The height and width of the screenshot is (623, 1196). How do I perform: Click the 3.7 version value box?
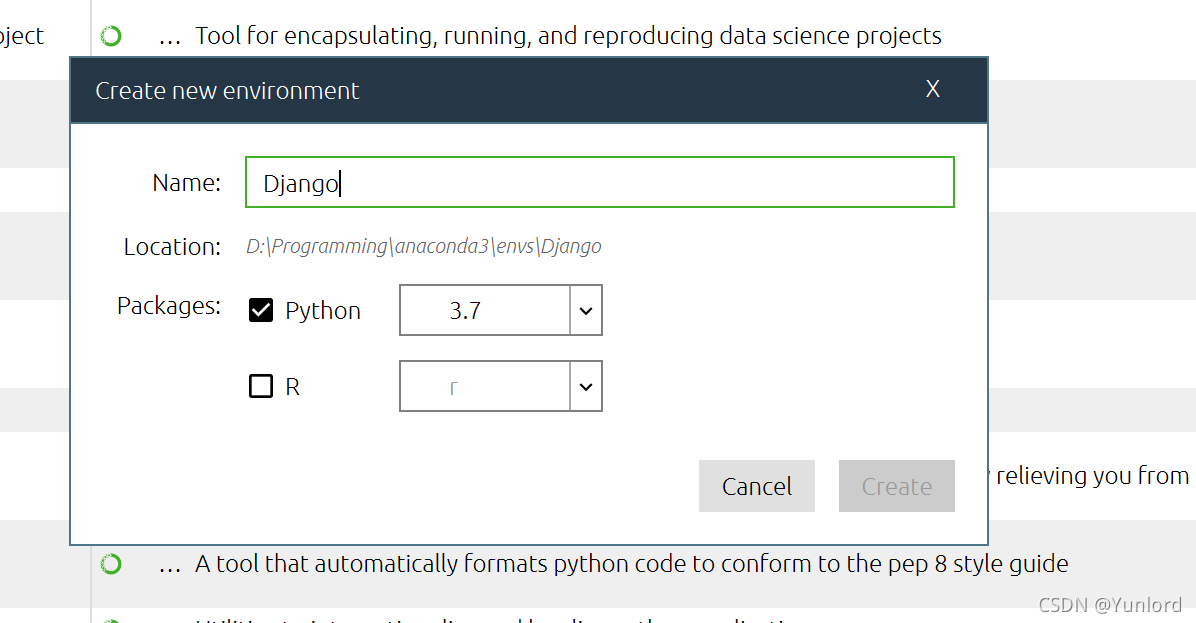485,311
